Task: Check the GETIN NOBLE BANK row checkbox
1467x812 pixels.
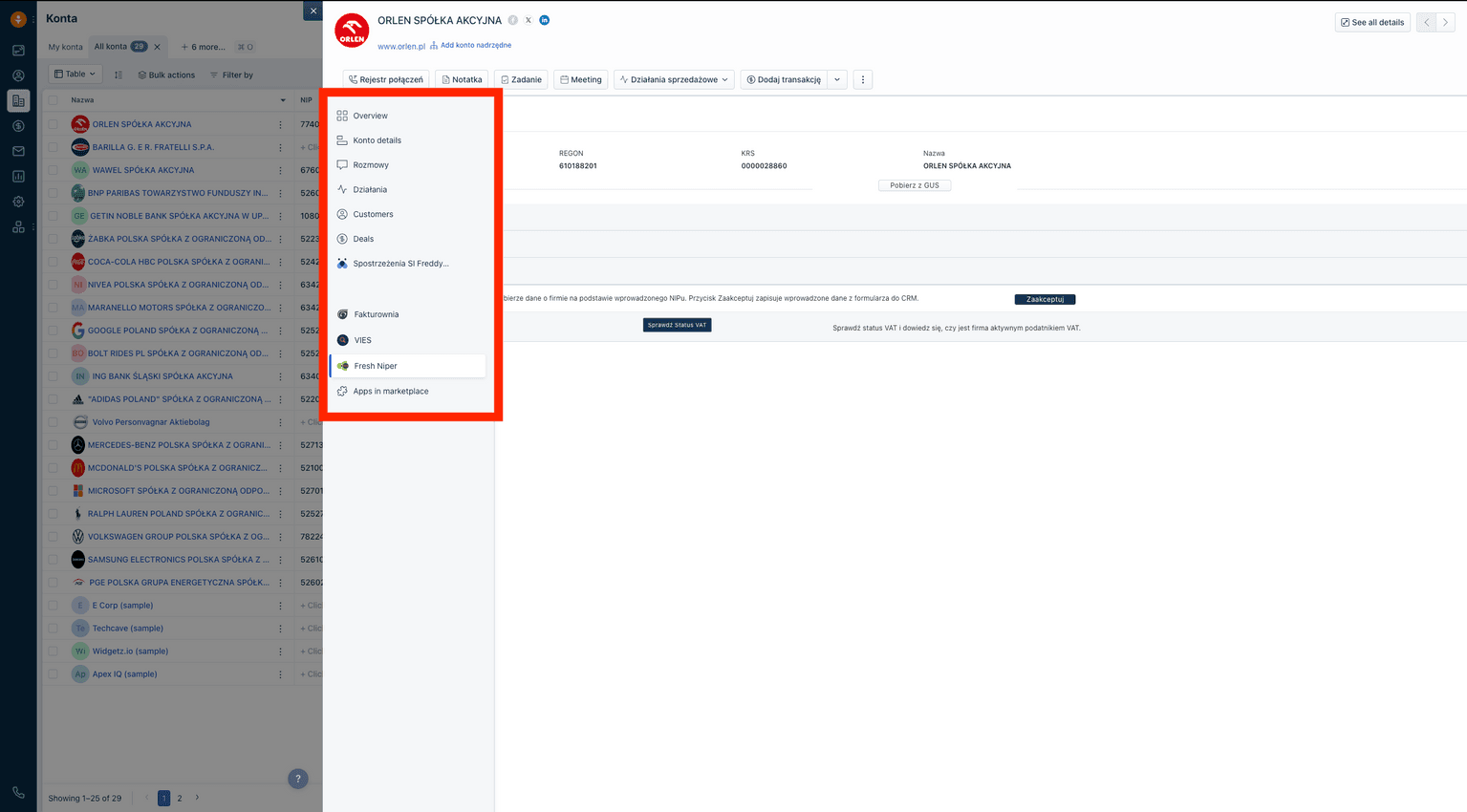Action: 54,216
